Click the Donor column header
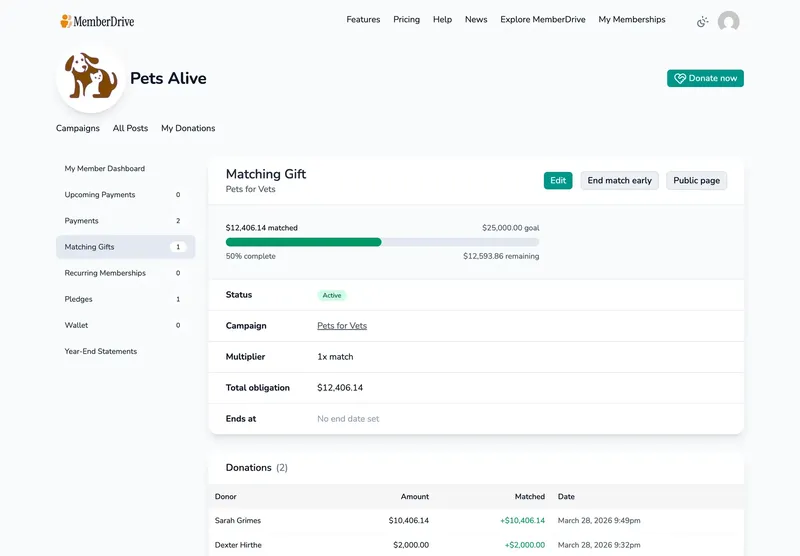 [226, 496]
